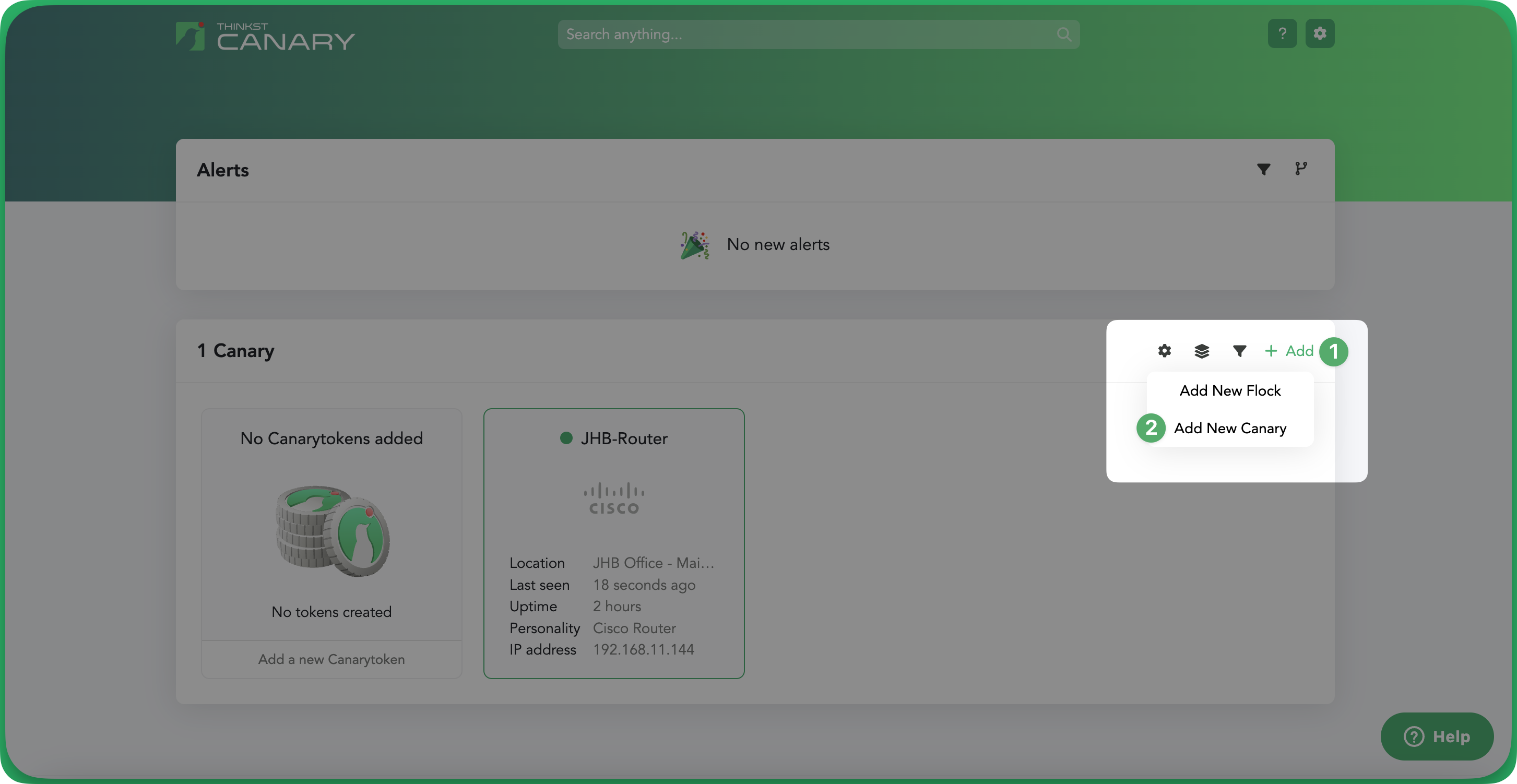The width and height of the screenshot is (1517, 784).
Task: Click the Thinkst Canary logo
Action: point(265,36)
